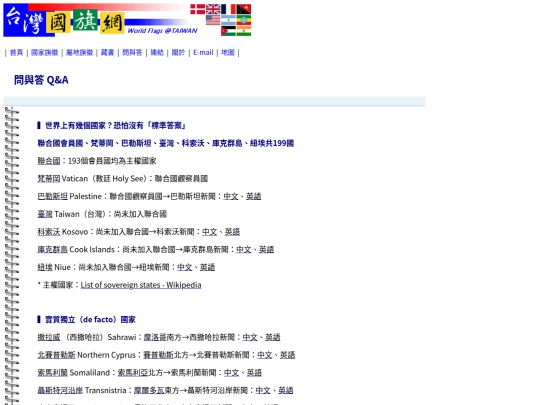540x405 pixels.
Task: Open 首頁 in the navigation bar
Action: [16, 52]
